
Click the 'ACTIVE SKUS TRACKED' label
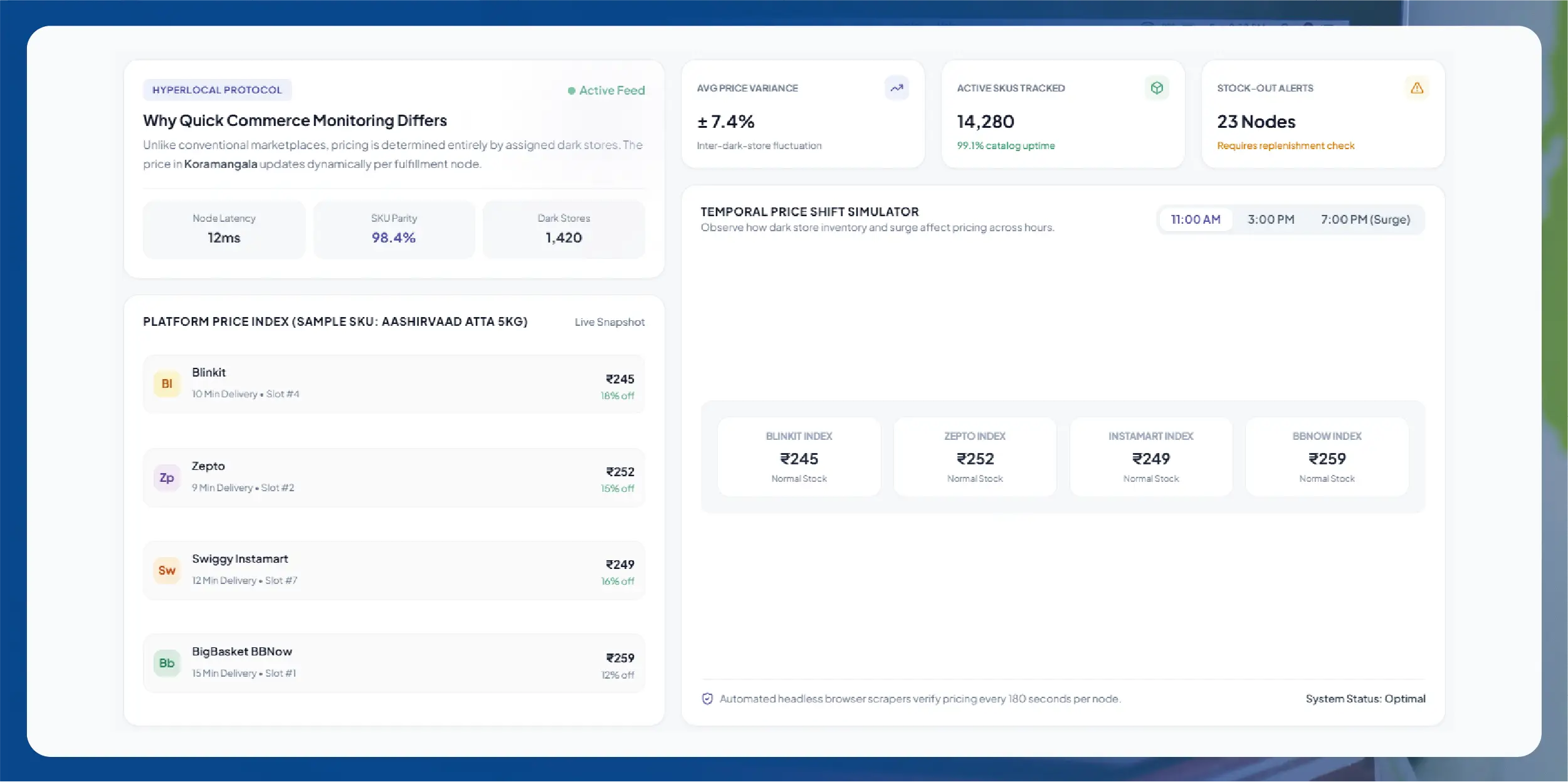pyautogui.click(x=1011, y=88)
